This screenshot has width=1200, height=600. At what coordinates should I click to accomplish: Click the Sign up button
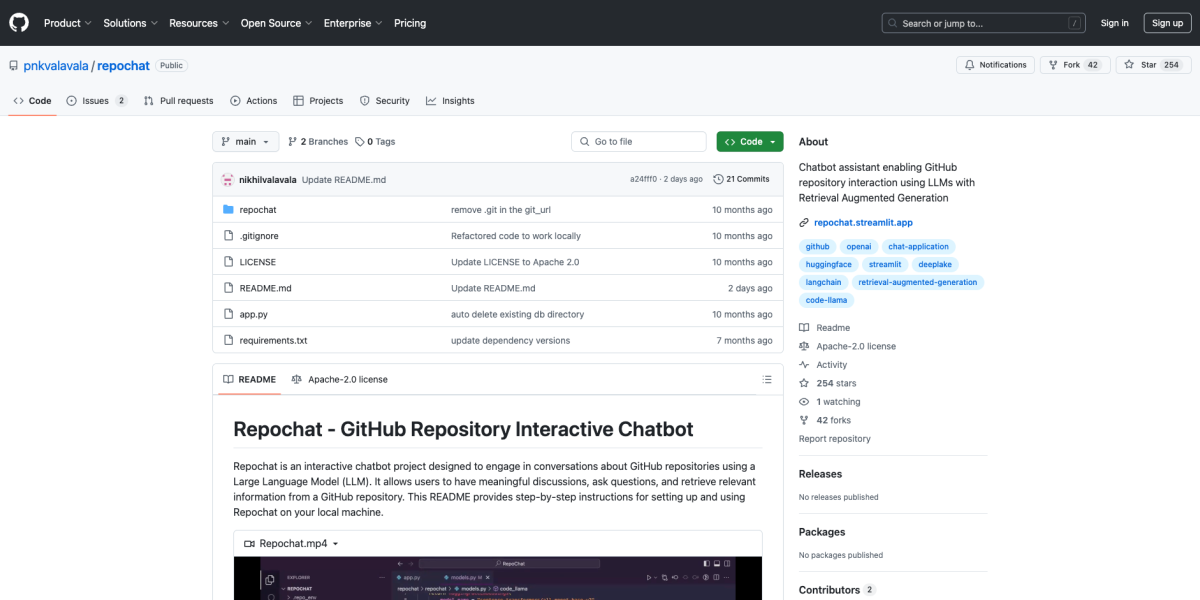tap(1167, 22)
